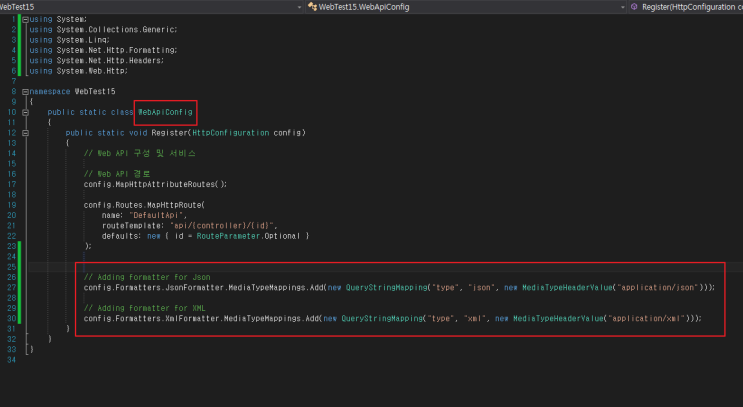Click using System.Web.Http line
Viewport: 743px width, 407px height.
click(79, 71)
